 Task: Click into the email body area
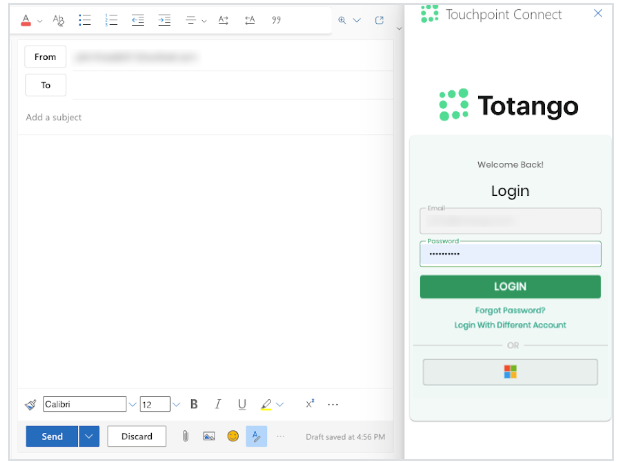[205, 260]
